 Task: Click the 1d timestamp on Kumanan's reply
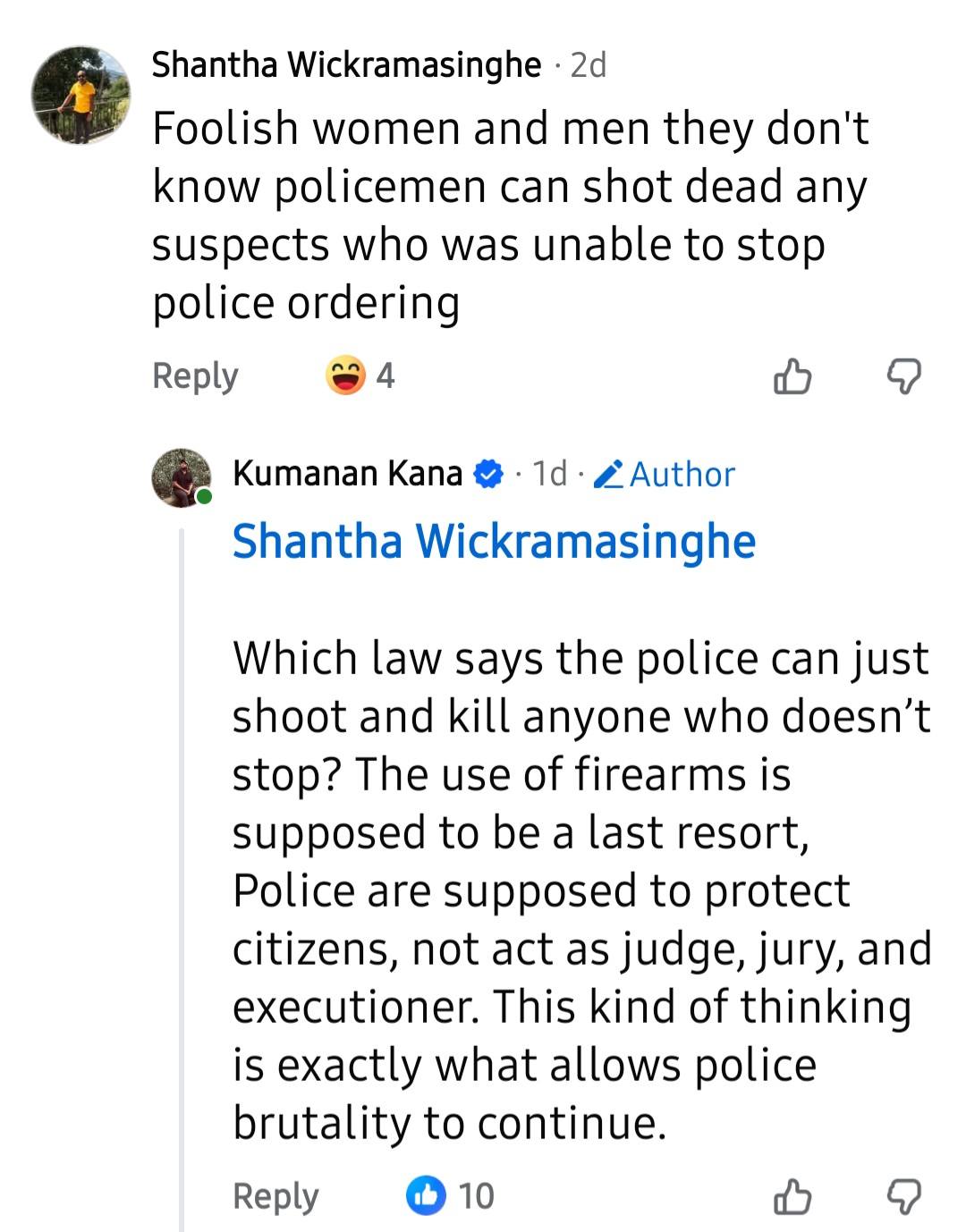550,474
